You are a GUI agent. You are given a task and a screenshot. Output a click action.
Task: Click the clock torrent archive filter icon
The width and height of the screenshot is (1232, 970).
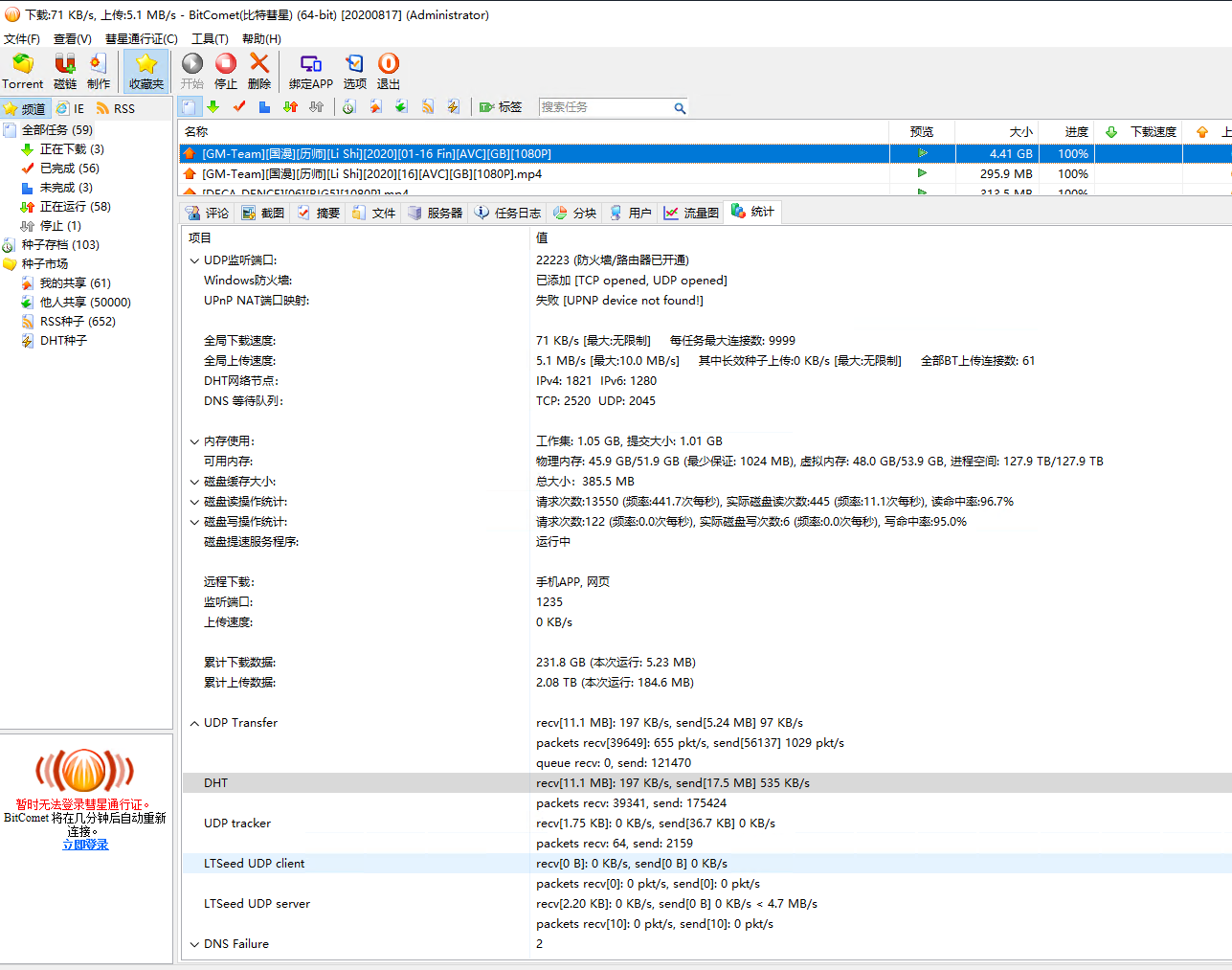(x=349, y=107)
